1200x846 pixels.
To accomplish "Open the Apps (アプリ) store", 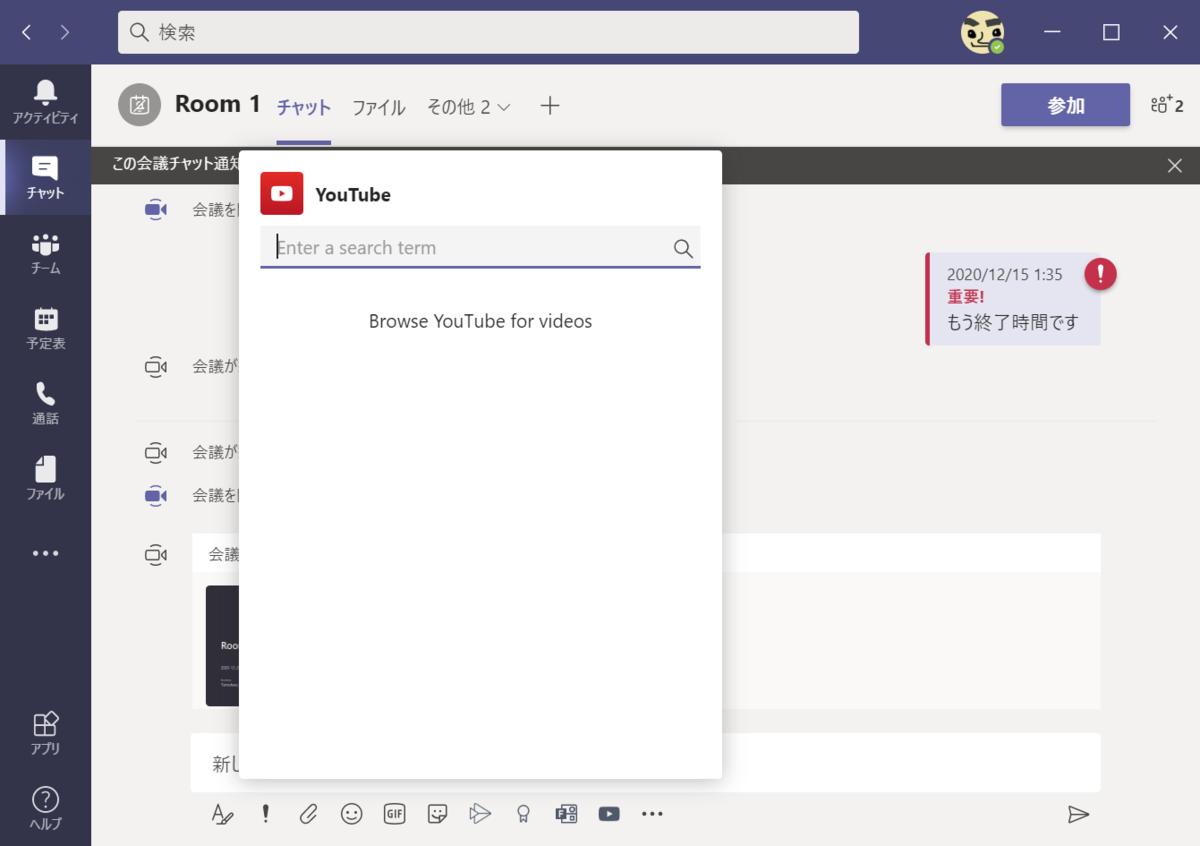I will (45, 733).
